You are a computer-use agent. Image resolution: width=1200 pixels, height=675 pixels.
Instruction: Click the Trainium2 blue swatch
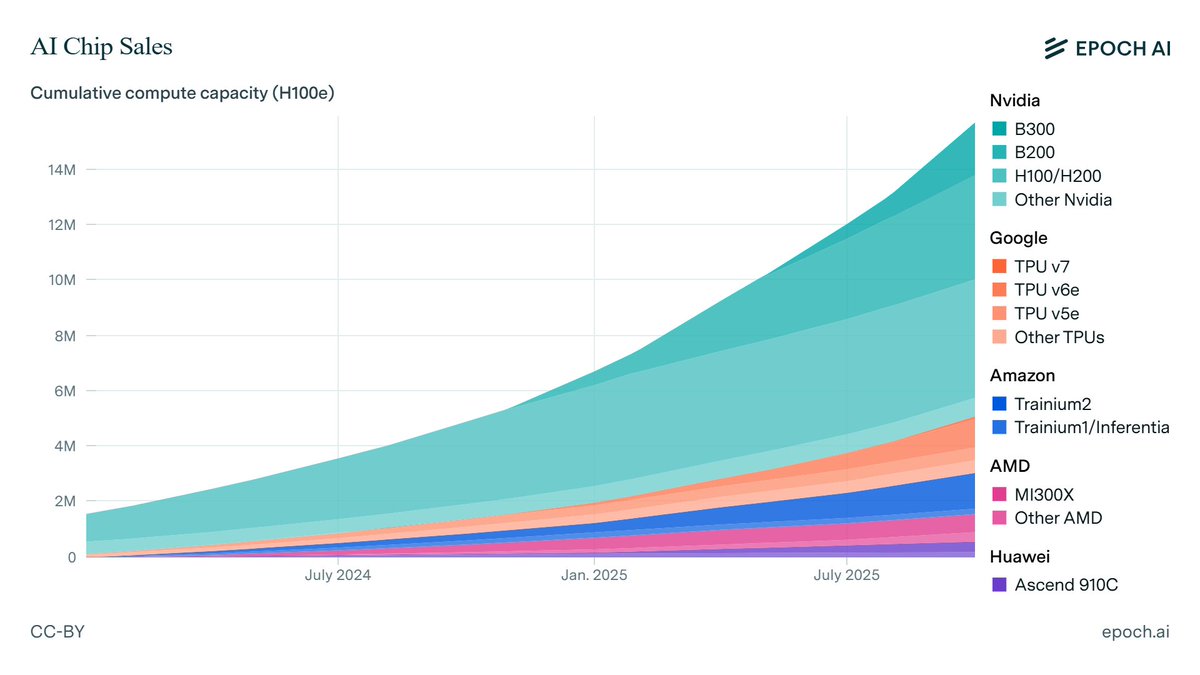(x=998, y=404)
